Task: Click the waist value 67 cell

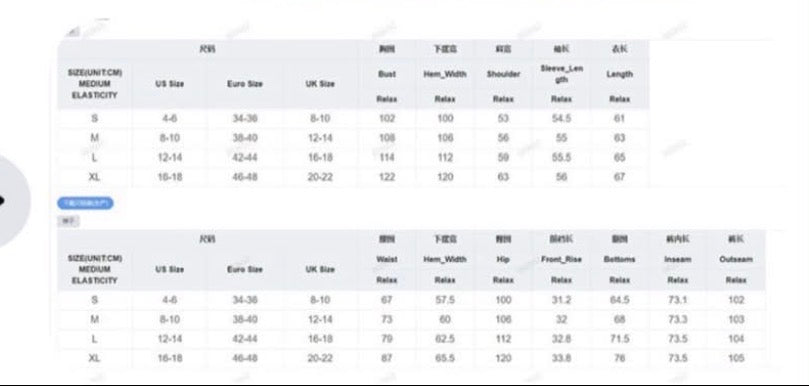Action: pos(387,300)
